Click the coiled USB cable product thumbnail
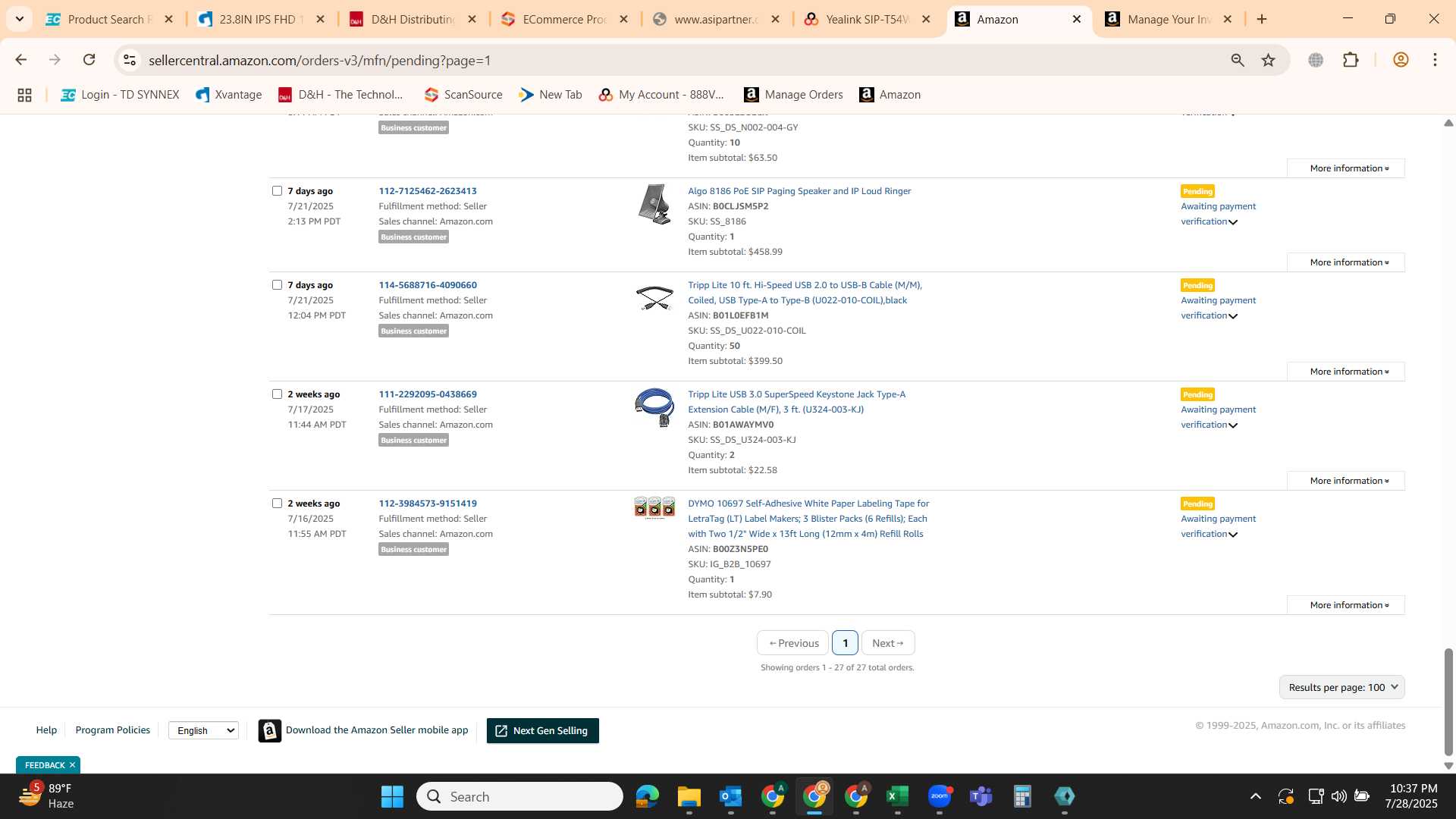Viewport: 1456px width, 819px height. (654, 298)
